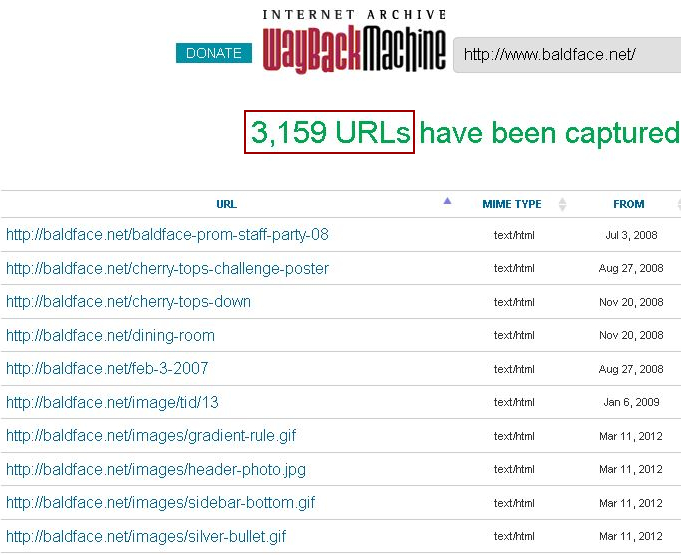Image resolution: width=681 pixels, height=555 pixels.
Task: Open silver-bullet.gif URL link
Action: pyautogui.click(x=146, y=536)
